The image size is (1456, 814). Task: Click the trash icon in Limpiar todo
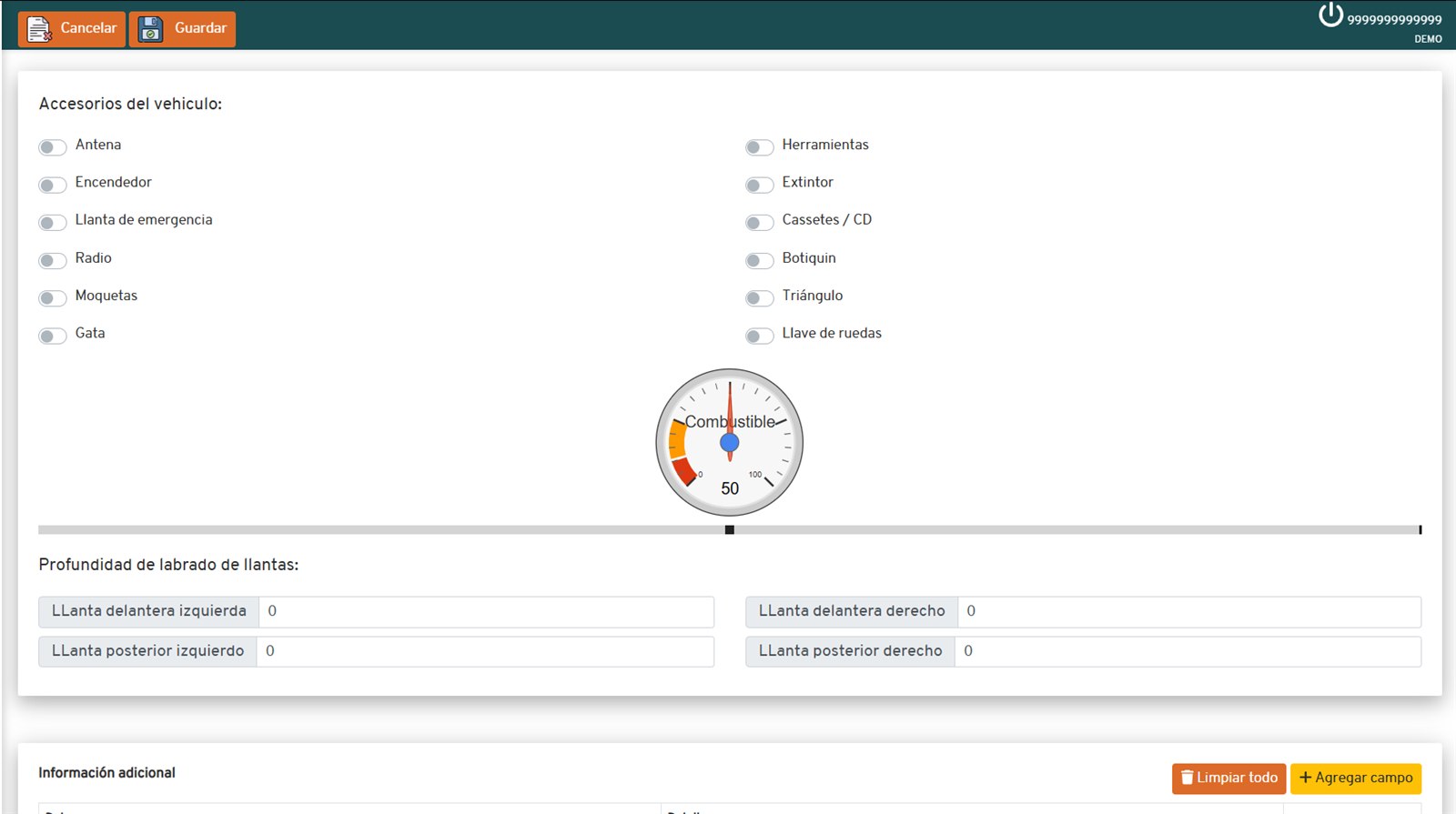click(x=1187, y=778)
